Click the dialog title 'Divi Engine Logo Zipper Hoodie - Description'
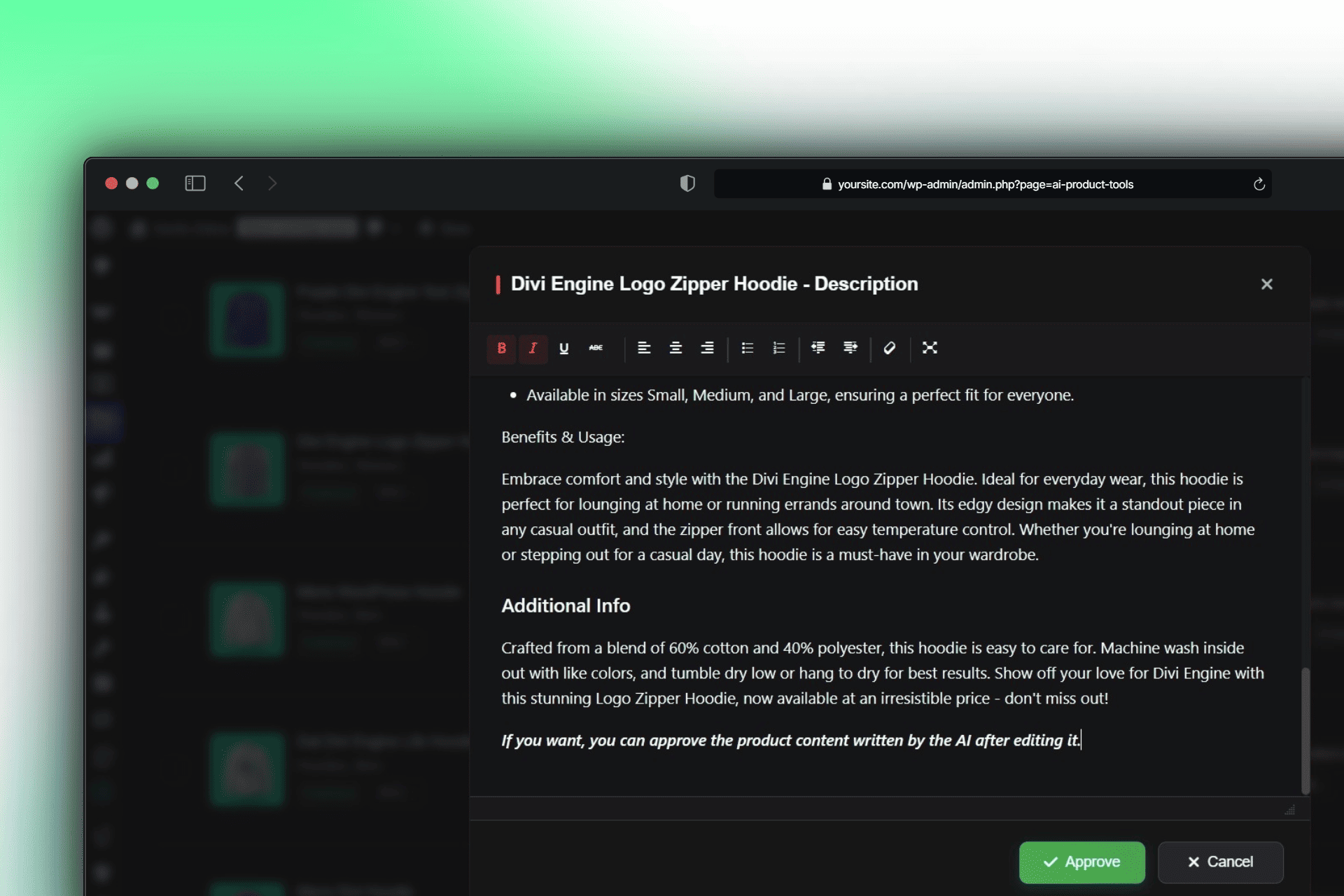 click(714, 283)
